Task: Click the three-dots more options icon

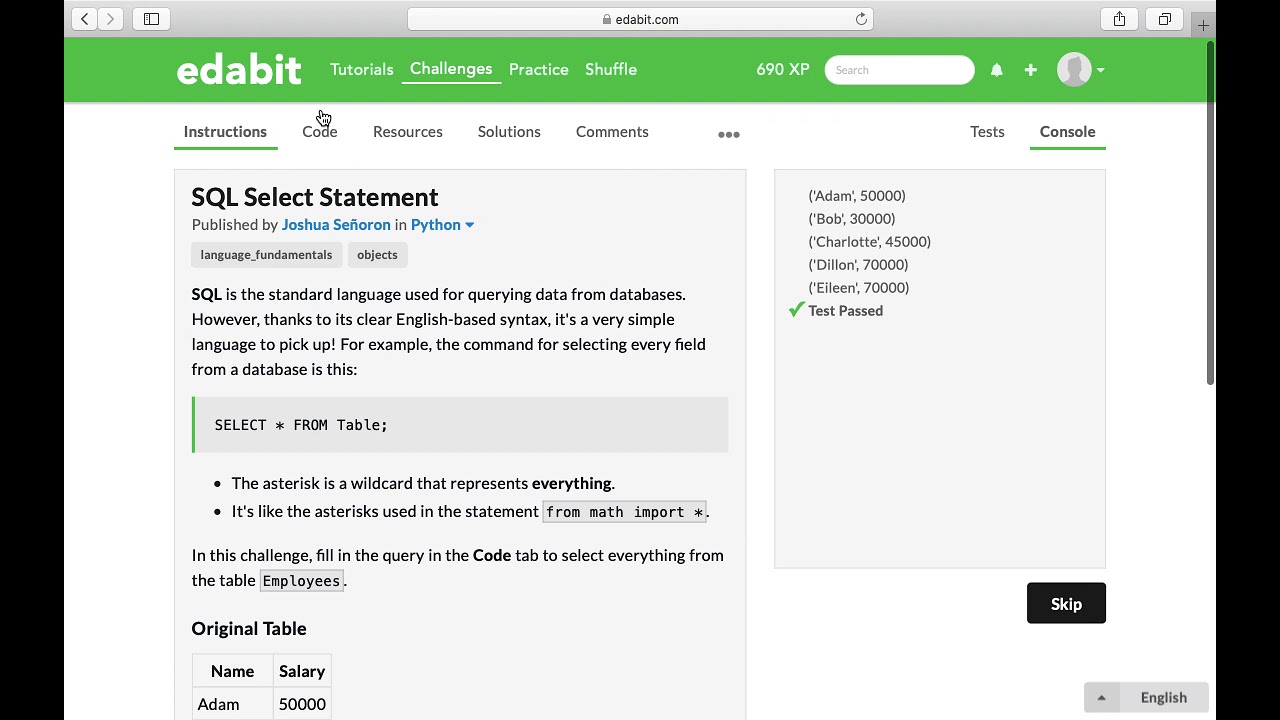Action: (x=729, y=134)
